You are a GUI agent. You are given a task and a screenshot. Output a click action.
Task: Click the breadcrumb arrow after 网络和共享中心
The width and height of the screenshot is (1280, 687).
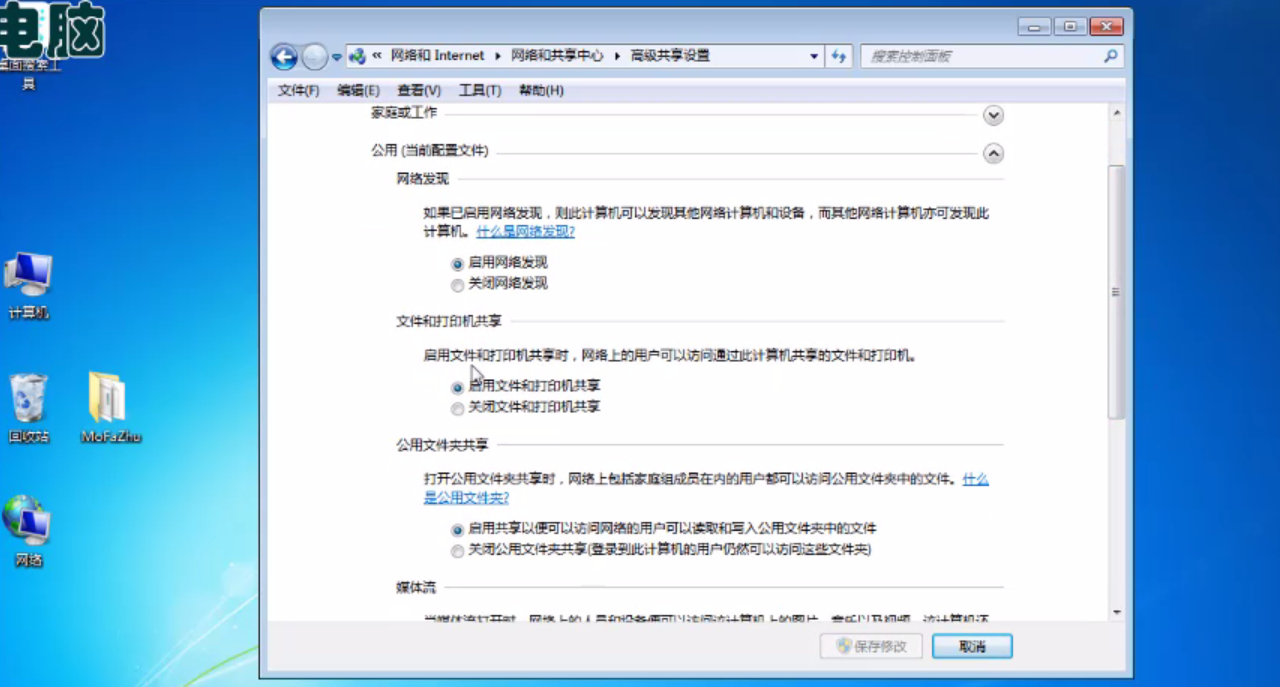(617, 56)
